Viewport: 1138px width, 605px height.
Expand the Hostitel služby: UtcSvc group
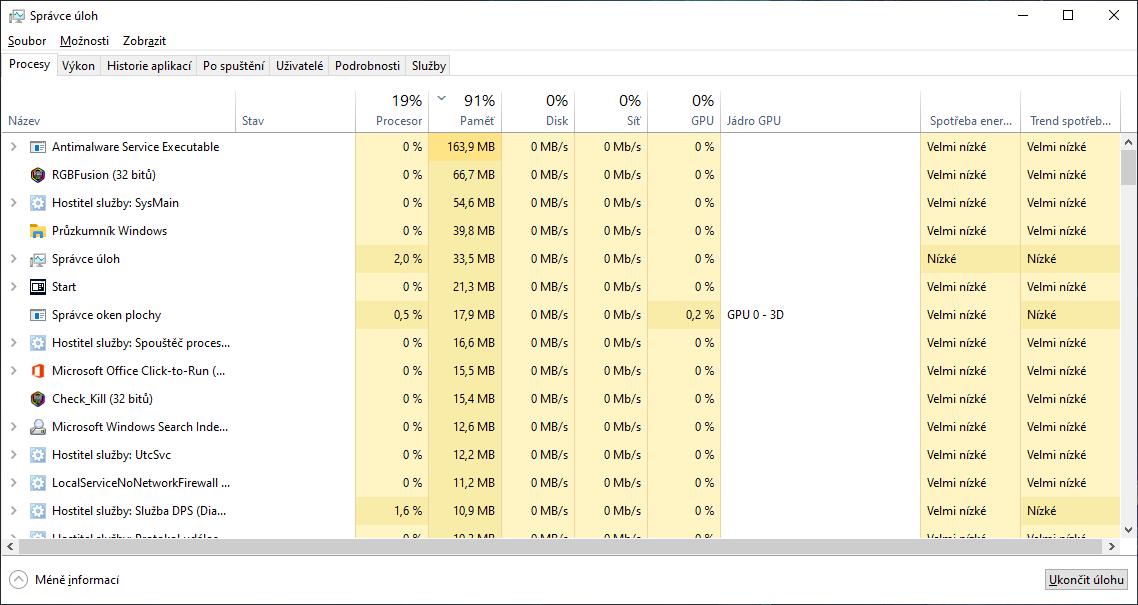tap(13, 455)
